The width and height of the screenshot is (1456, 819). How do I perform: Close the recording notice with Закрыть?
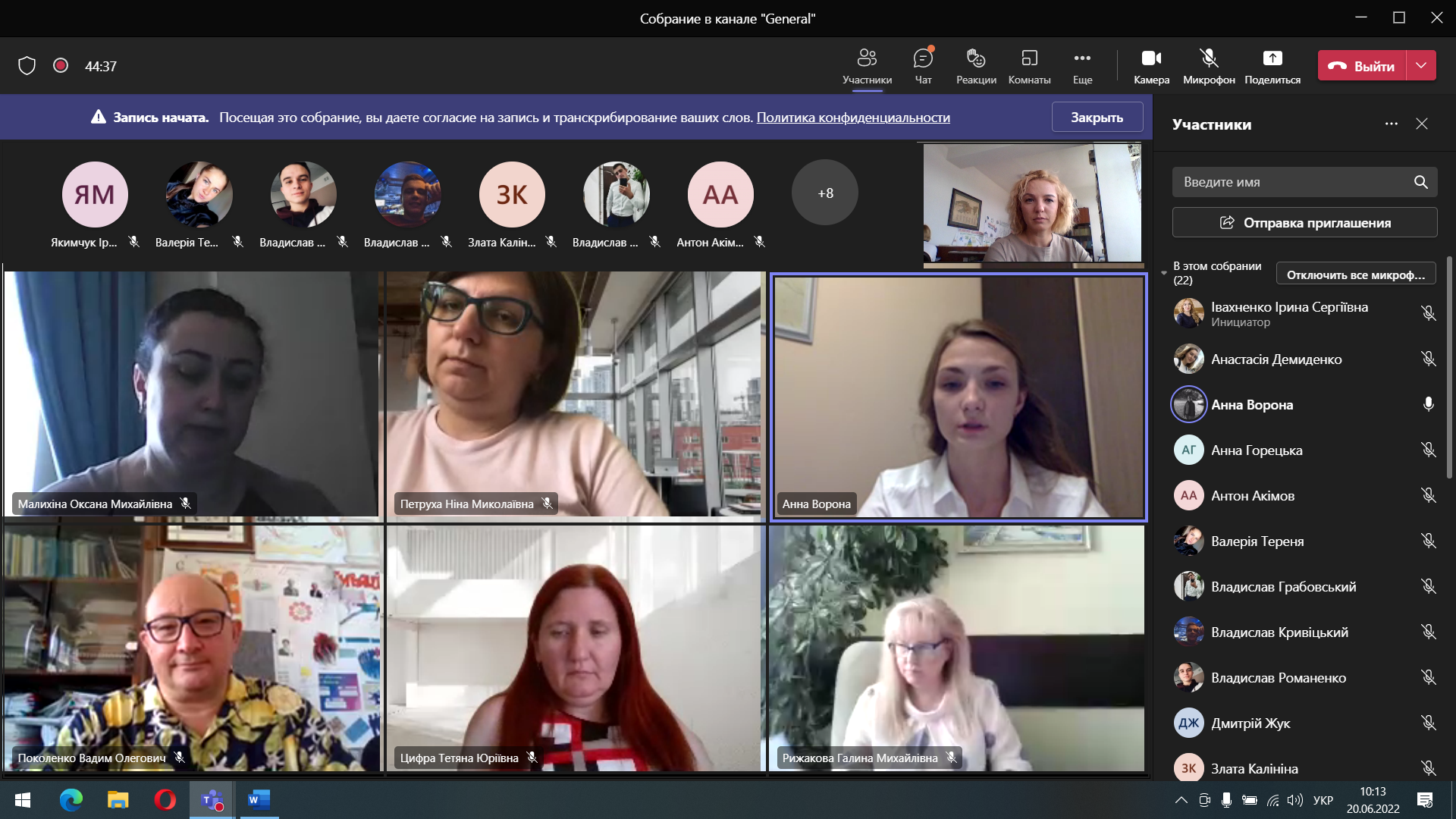1097,118
